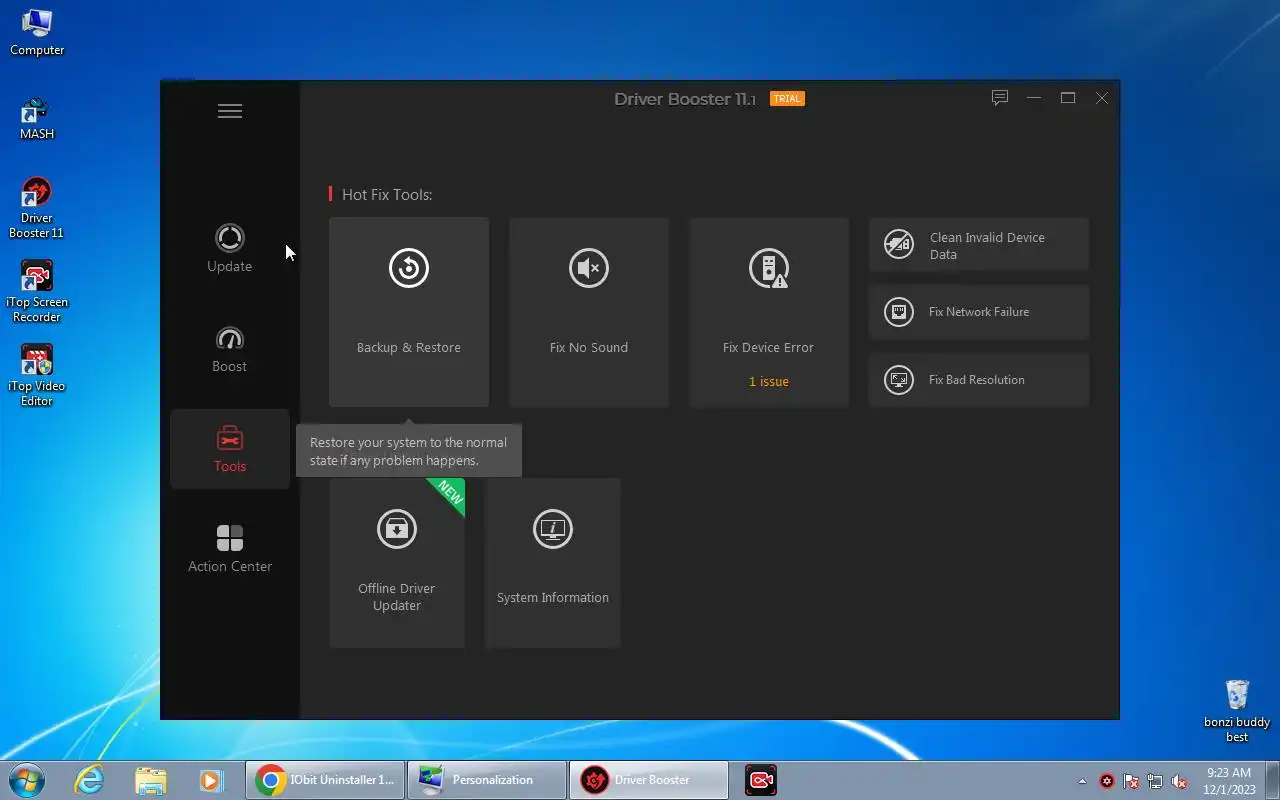Open the Backup & Restore tool
The width and height of the screenshot is (1280, 800).
tap(409, 312)
